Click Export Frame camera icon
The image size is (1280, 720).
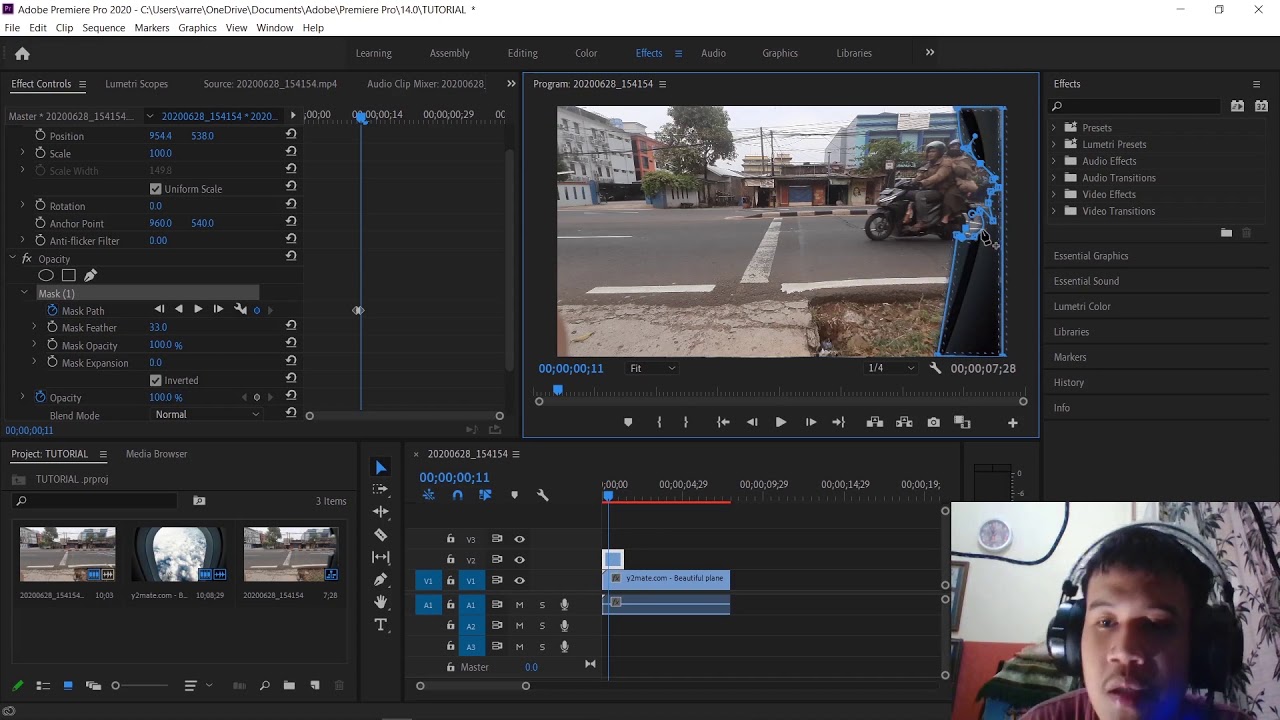tap(933, 422)
